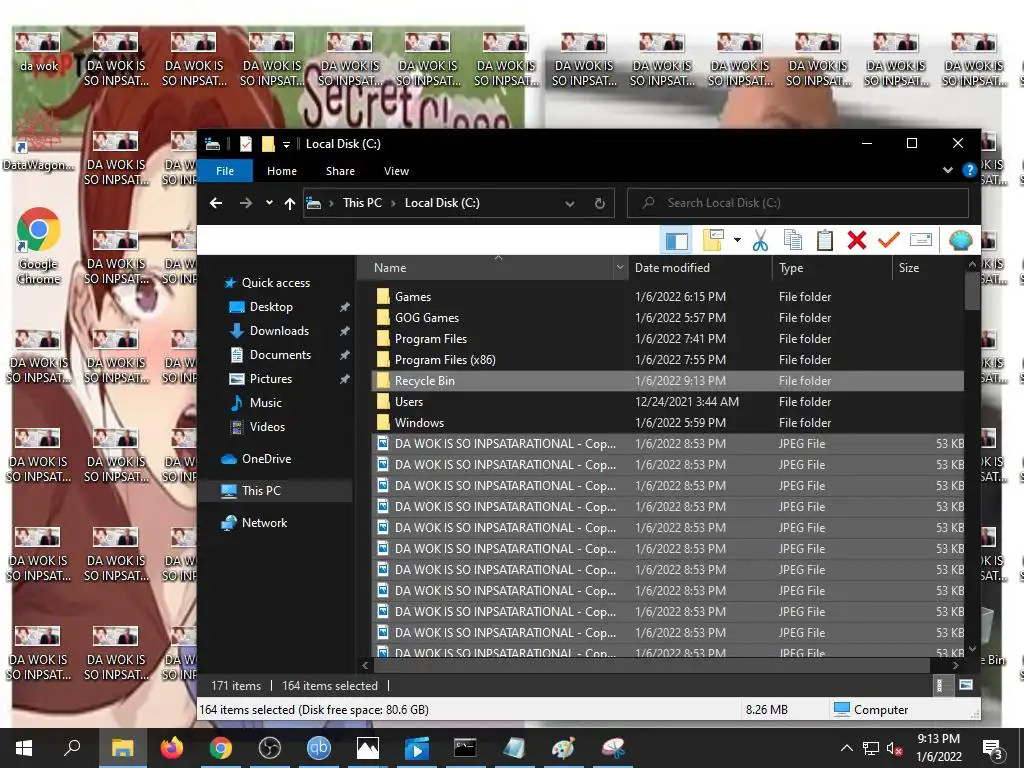Screen dimensions: 1024x768
Task: Open Firefox from the taskbar
Action: tap(172, 748)
